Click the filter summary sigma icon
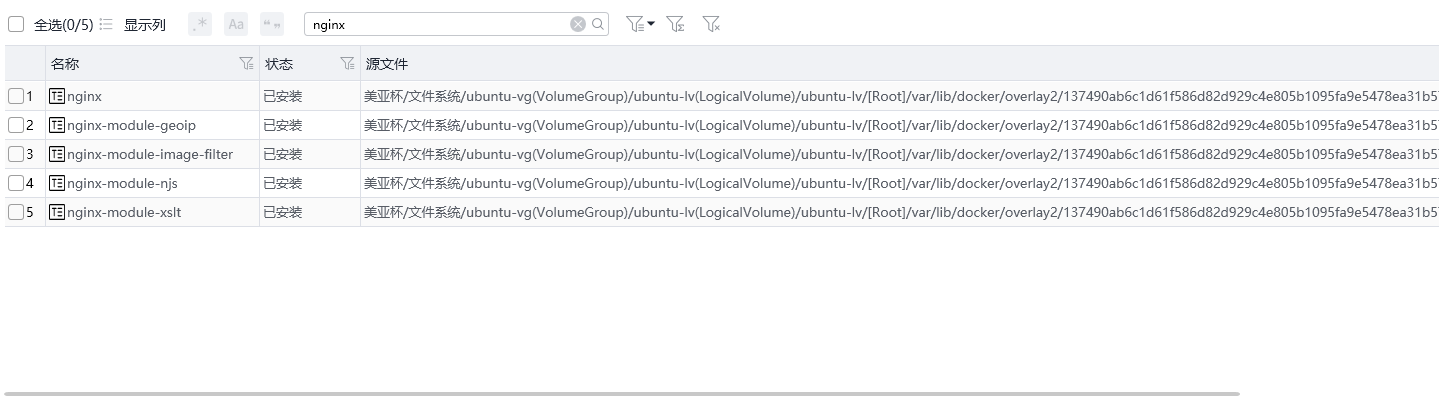 tap(676, 24)
